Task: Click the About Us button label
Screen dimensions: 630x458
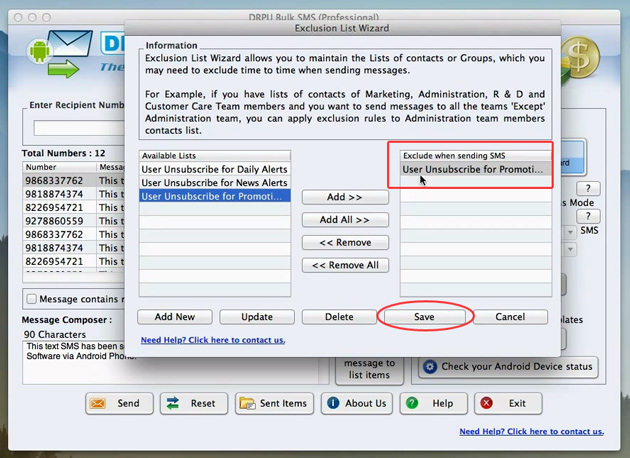Action: point(366,403)
